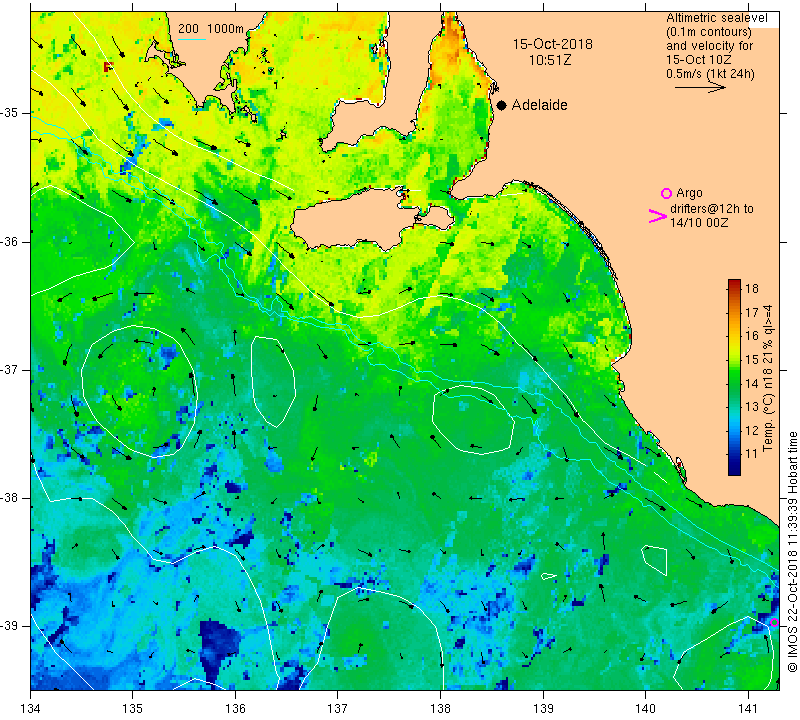Click the magenta Argo circle legend symbol
The image size is (800, 720).
point(666,193)
